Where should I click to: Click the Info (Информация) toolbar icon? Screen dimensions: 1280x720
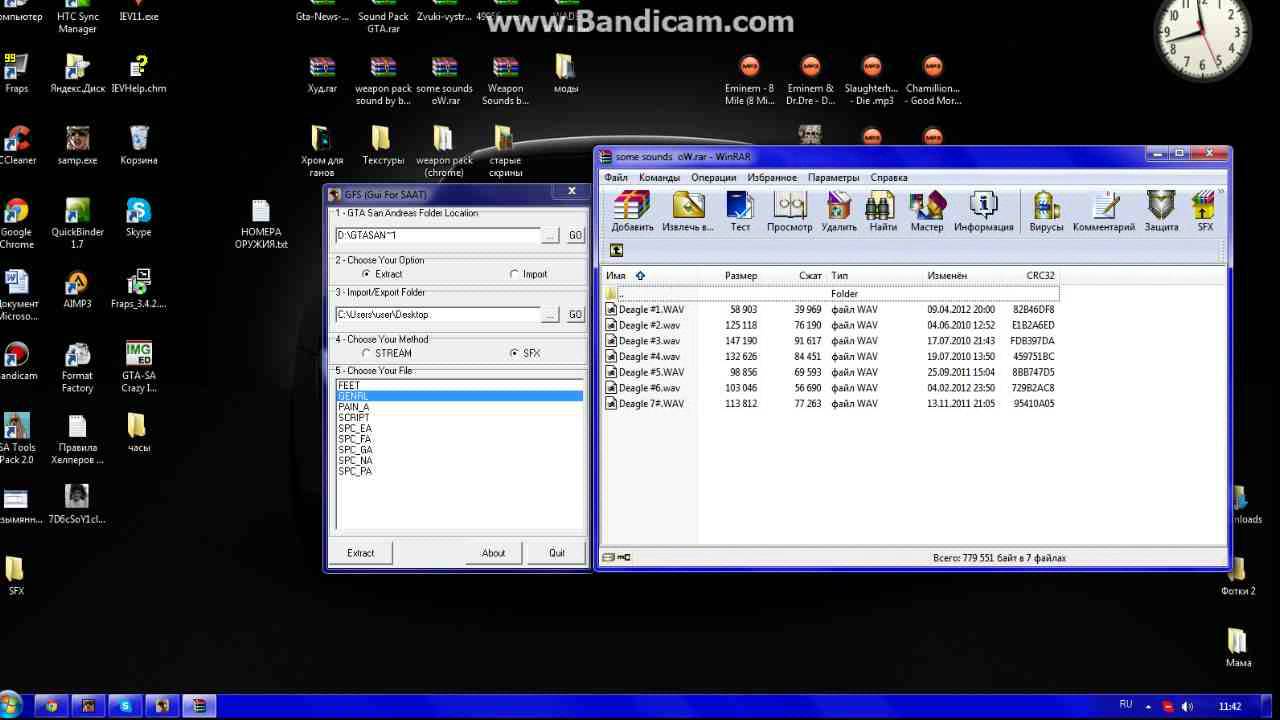[x=984, y=212]
